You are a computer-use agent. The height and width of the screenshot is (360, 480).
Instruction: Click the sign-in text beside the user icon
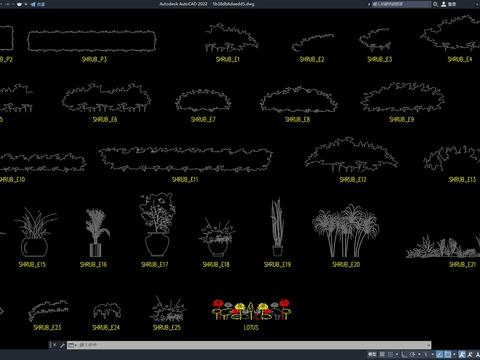[x=452, y=4]
